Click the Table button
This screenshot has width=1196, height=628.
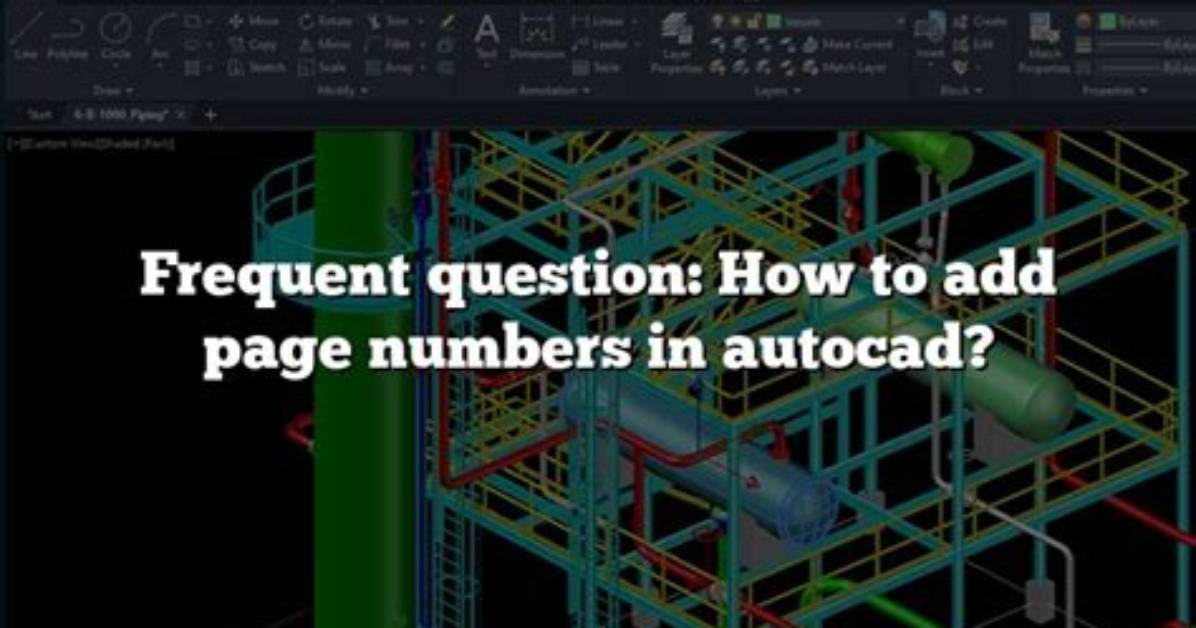pos(596,67)
